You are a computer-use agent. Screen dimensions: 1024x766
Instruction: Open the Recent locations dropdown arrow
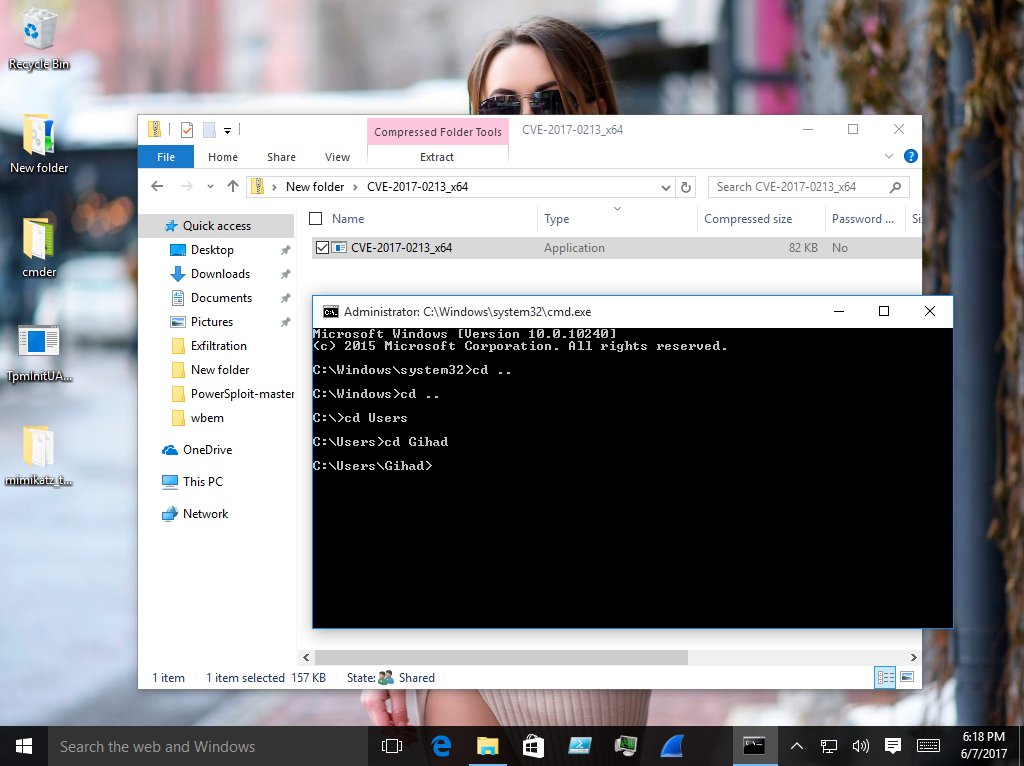pyautogui.click(x=210, y=187)
